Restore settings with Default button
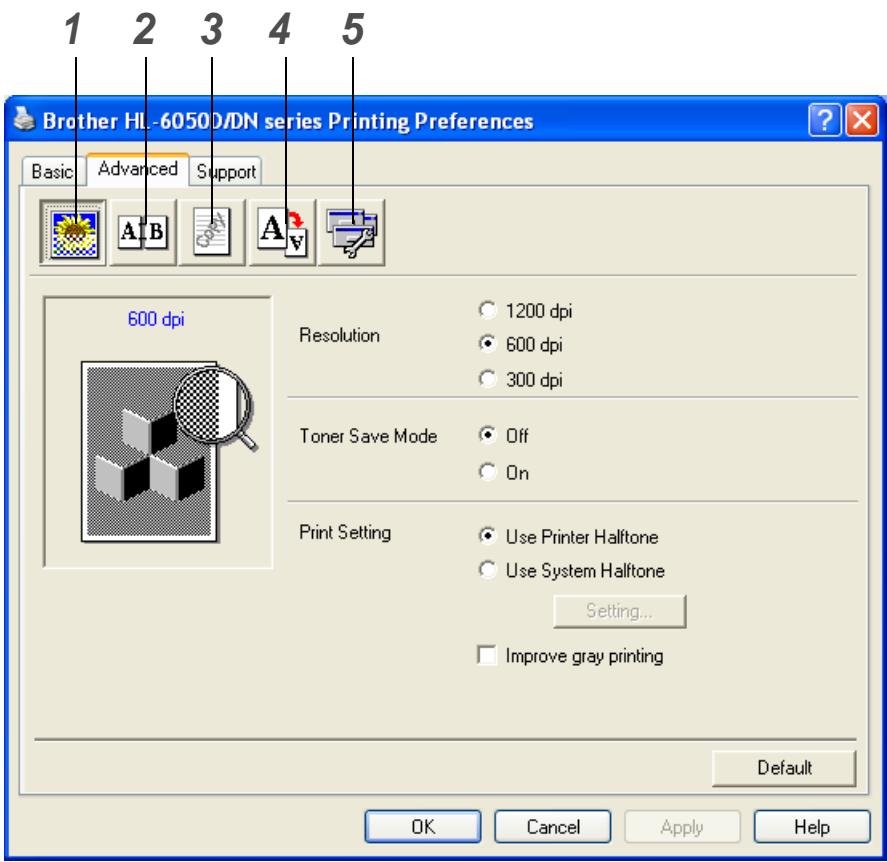The image size is (887, 862). (x=784, y=768)
